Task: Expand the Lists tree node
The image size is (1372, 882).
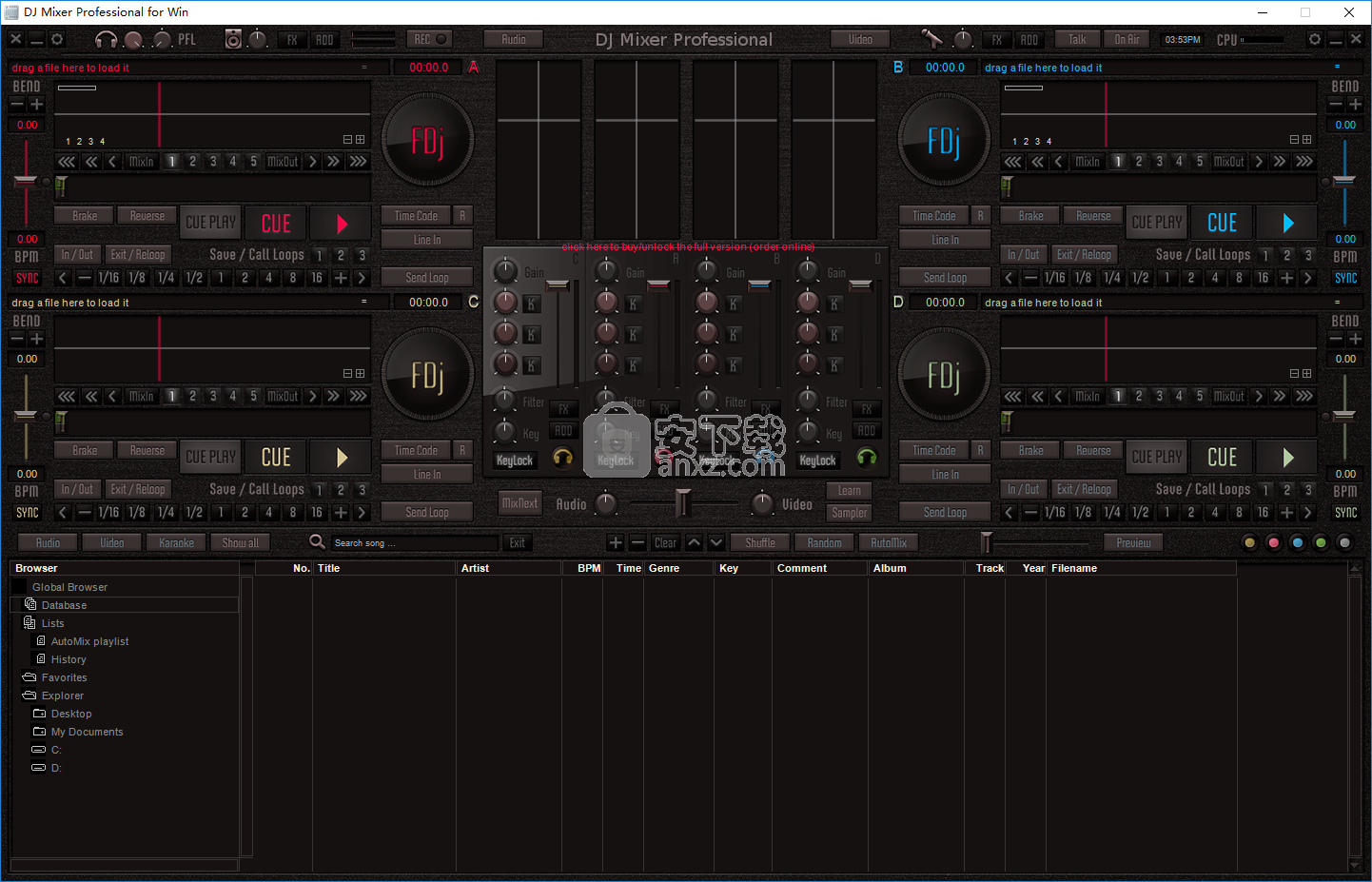Action: (52, 623)
